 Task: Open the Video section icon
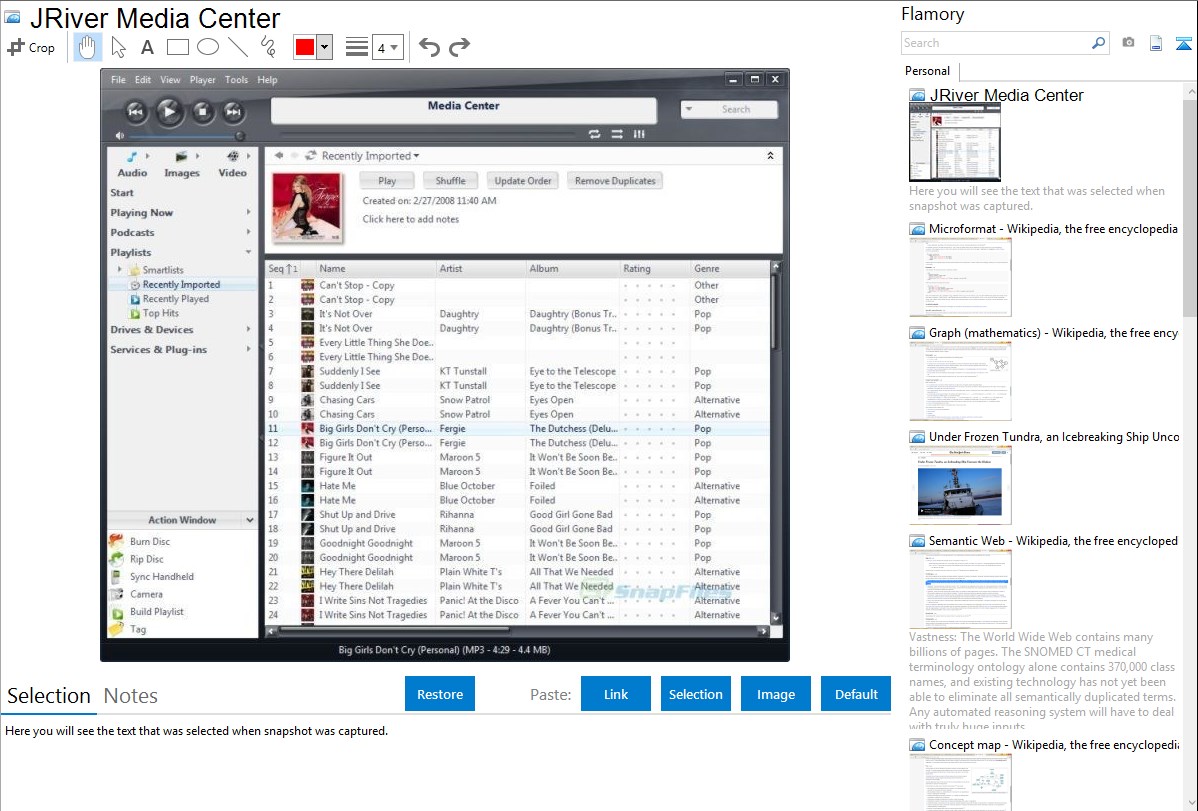[x=232, y=156]
